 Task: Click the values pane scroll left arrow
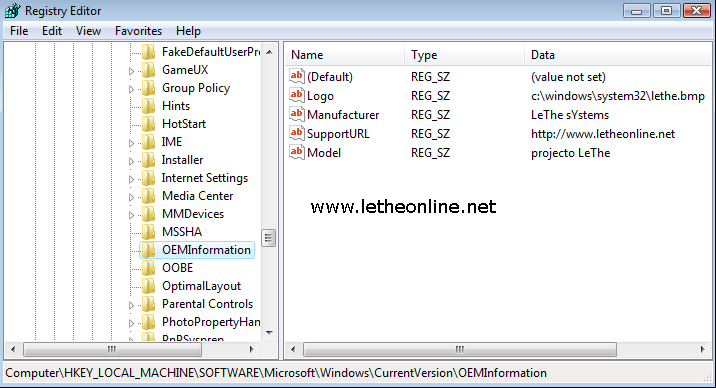(x=293, y=349)
